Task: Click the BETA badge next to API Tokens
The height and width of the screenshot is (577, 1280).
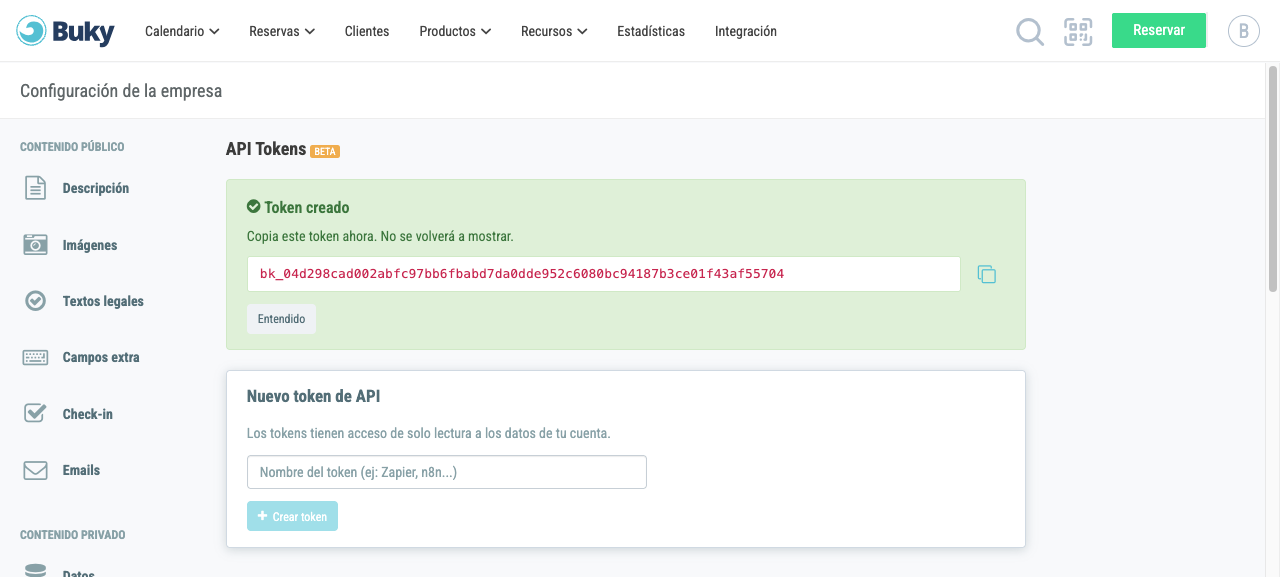Action: click(325, 151)
